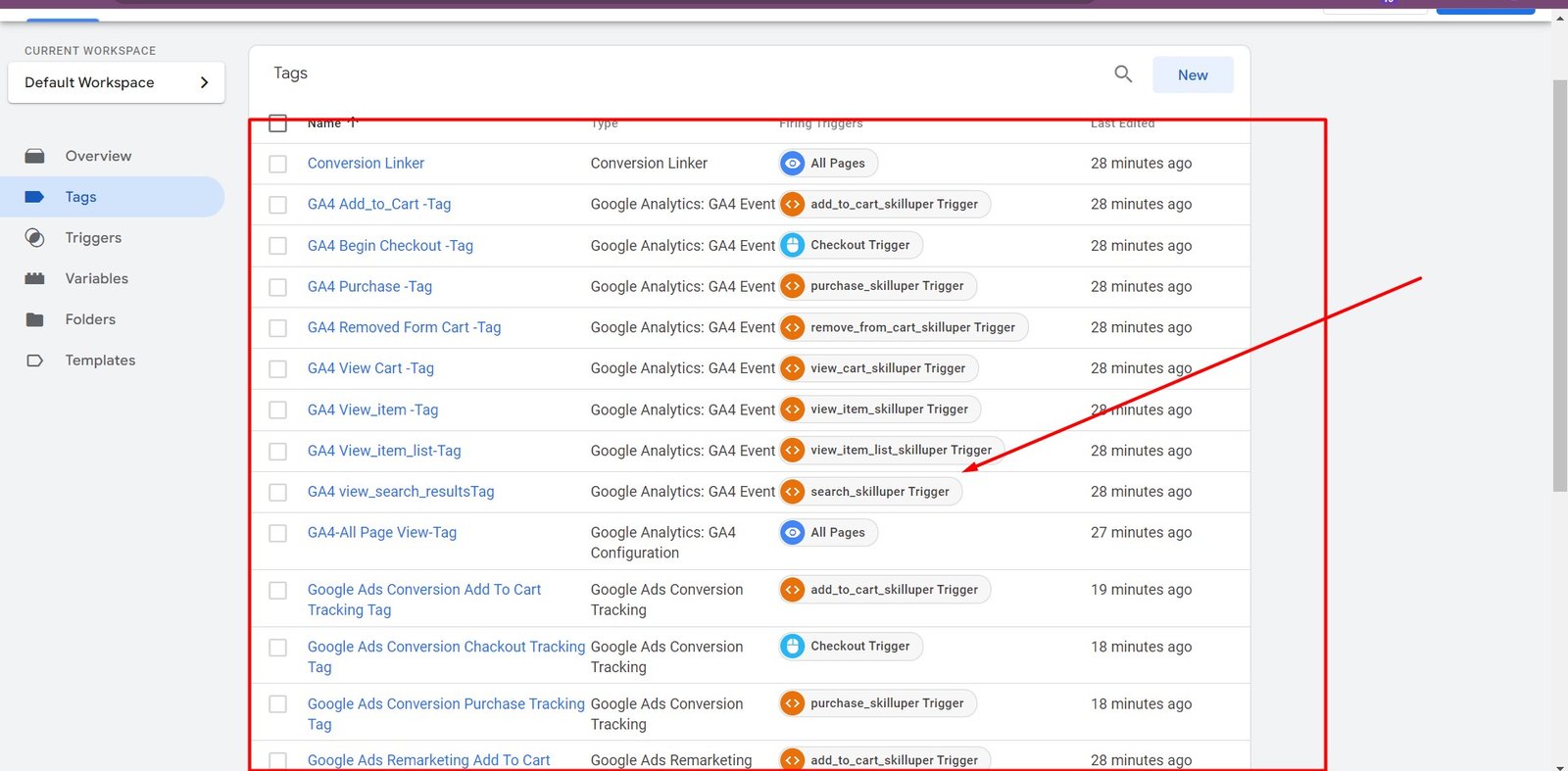Open the GA4 View_item_list-Tag link

tap(384, 452)
